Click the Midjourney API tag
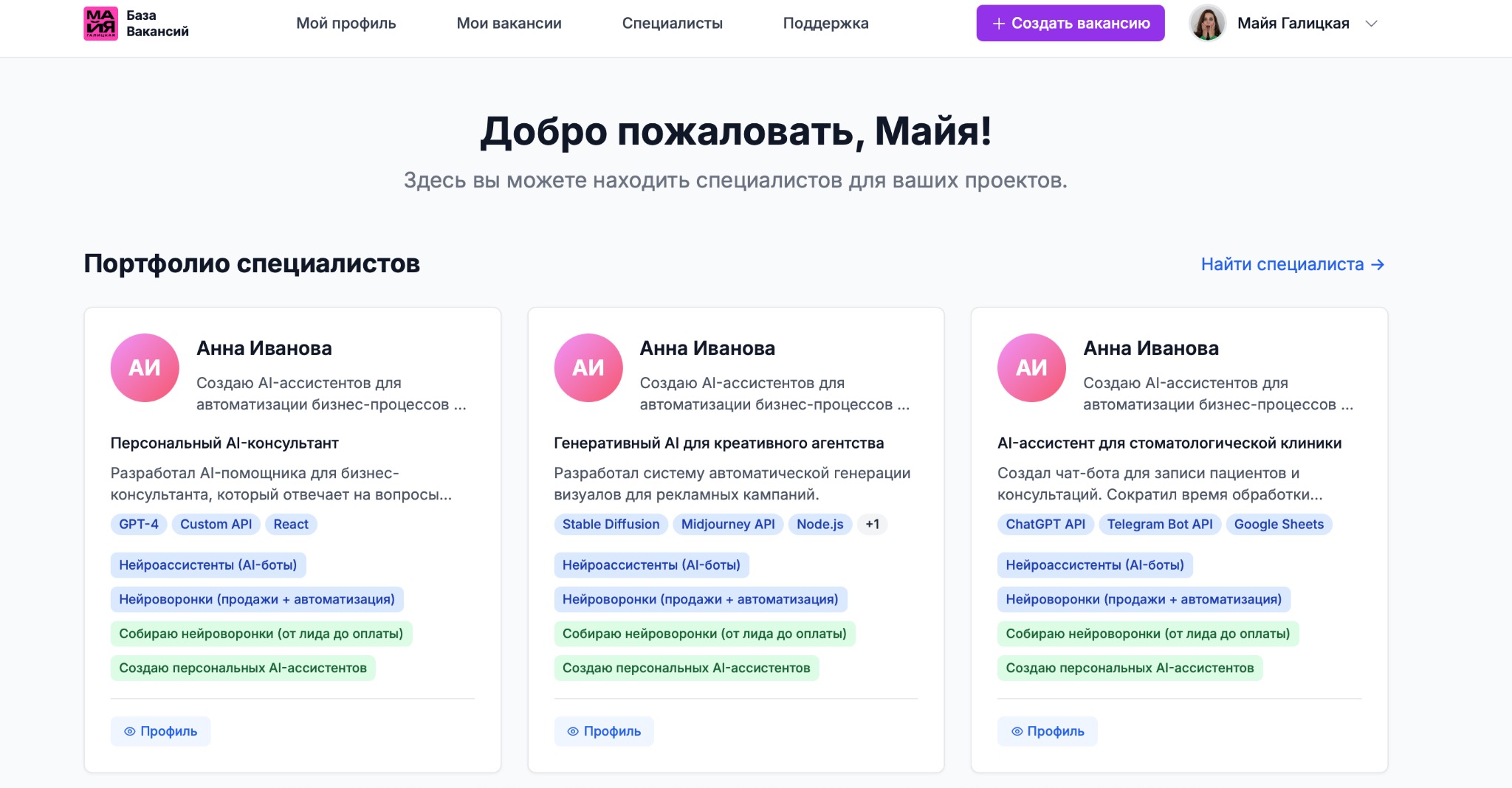The height and width of the screenshot is (788, 1512). 728,524
